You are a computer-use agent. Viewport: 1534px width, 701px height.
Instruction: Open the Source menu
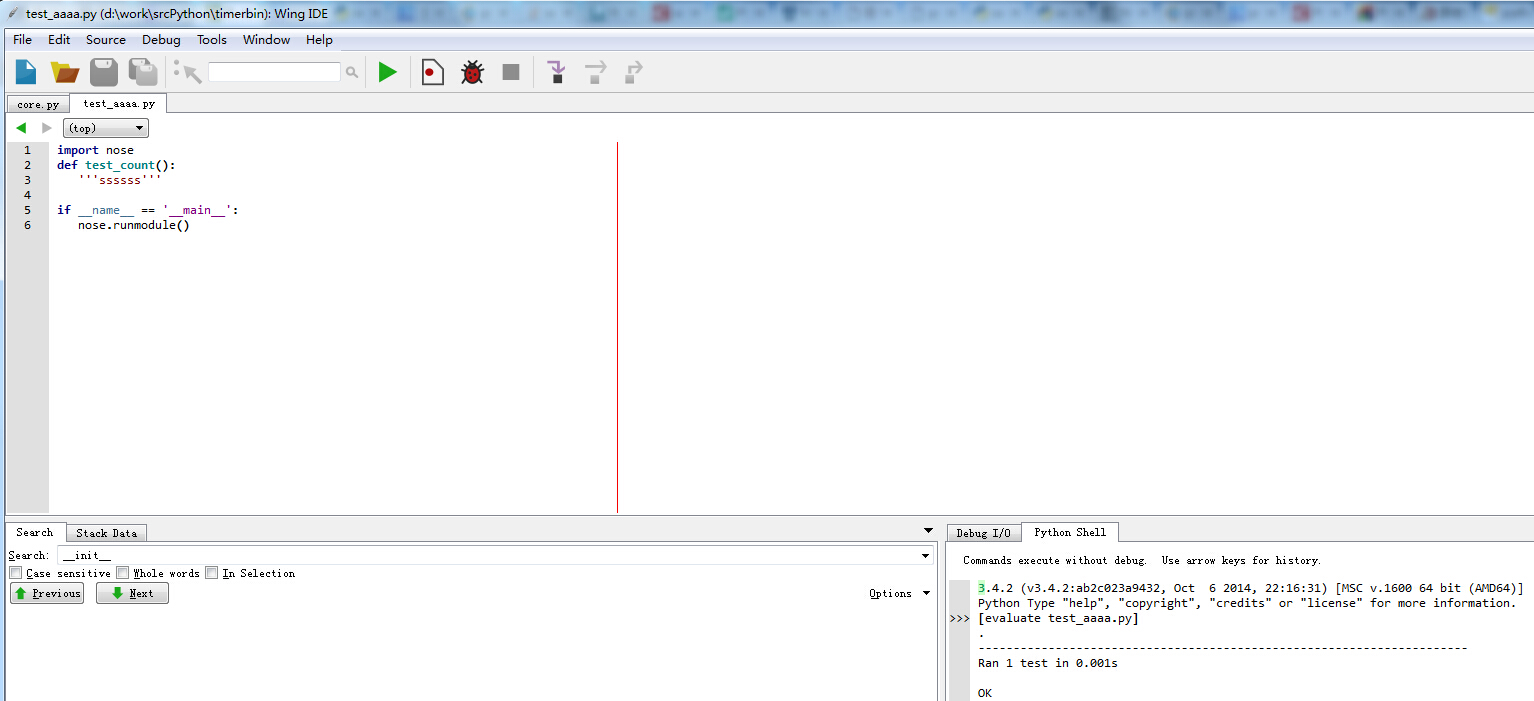[106, 40]
